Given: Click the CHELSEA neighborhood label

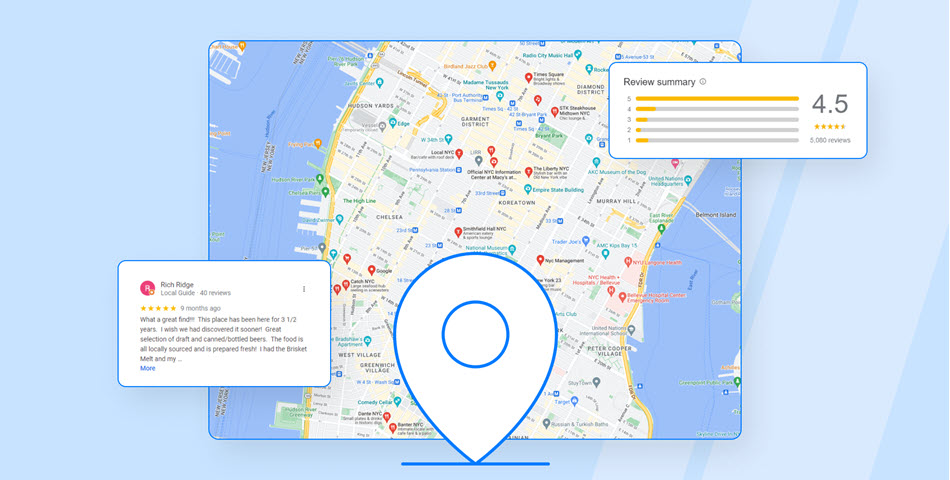Looking at the screenshot, I should point(389,217).
